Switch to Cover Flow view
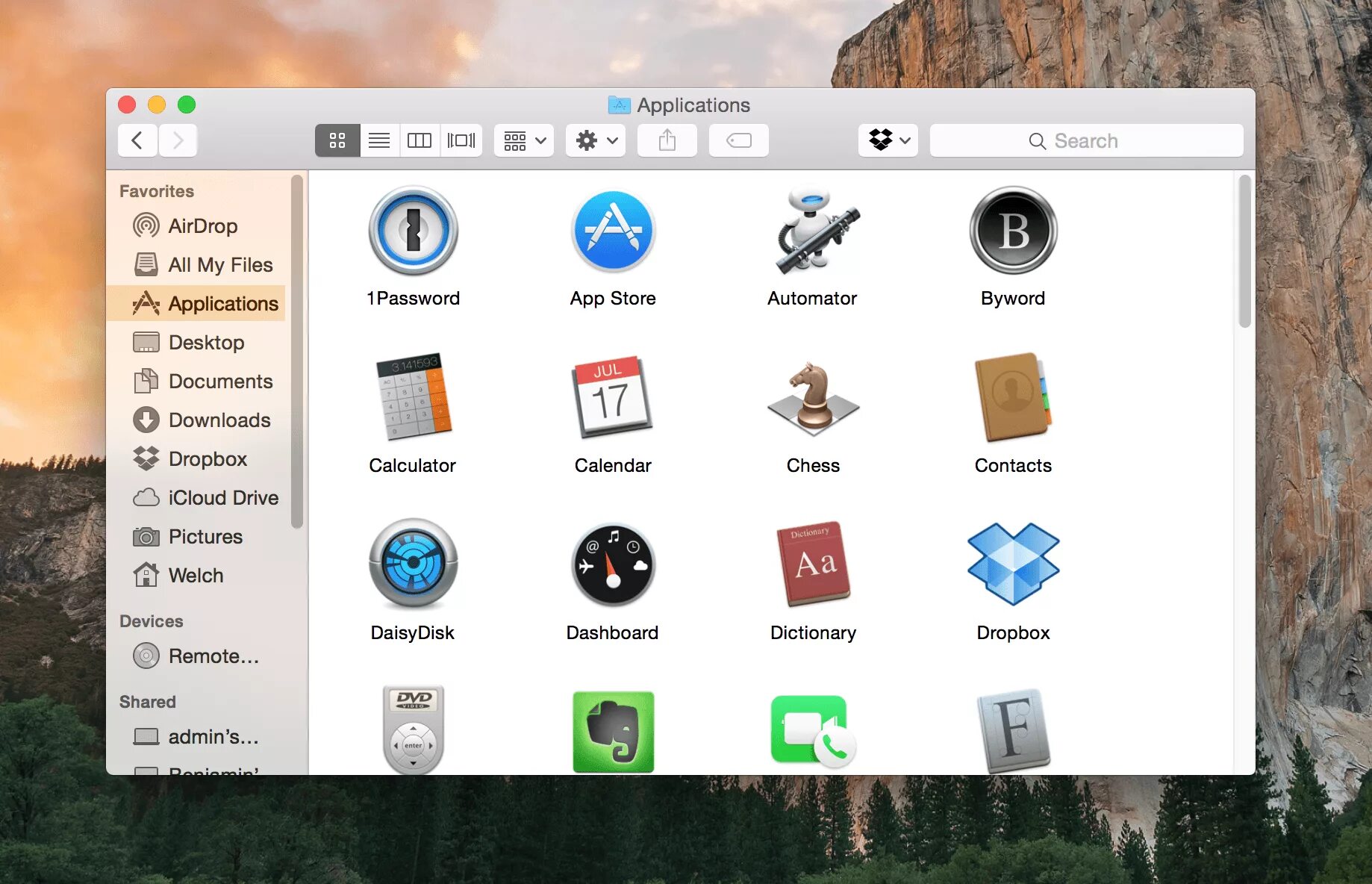Image resolution: width=1372 pixels, height=884 pixels. click(x=461, y=140)
